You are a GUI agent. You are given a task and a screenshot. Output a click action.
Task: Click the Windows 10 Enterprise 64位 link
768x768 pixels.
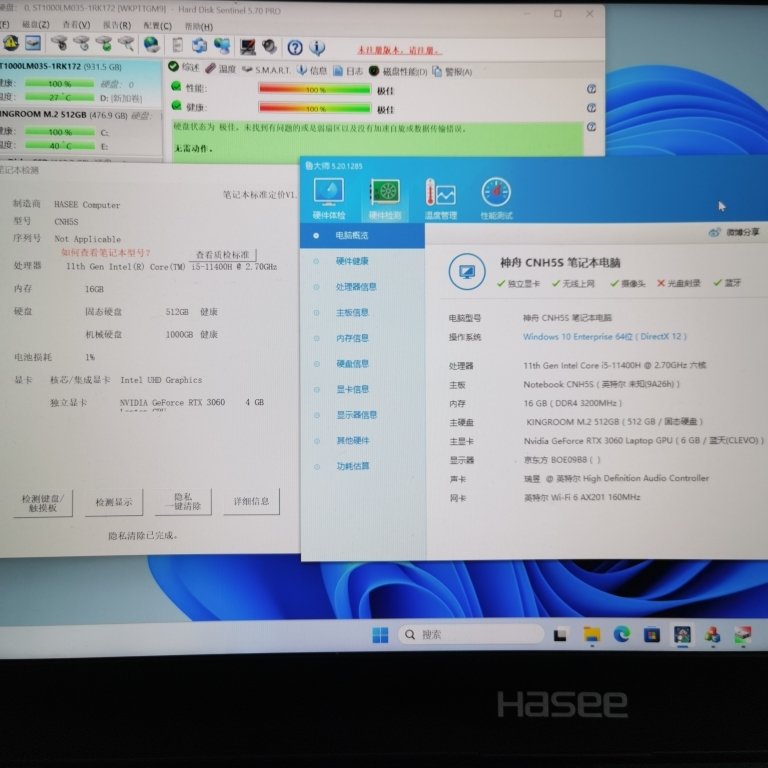pyautogui.click(x=604, y=336)
